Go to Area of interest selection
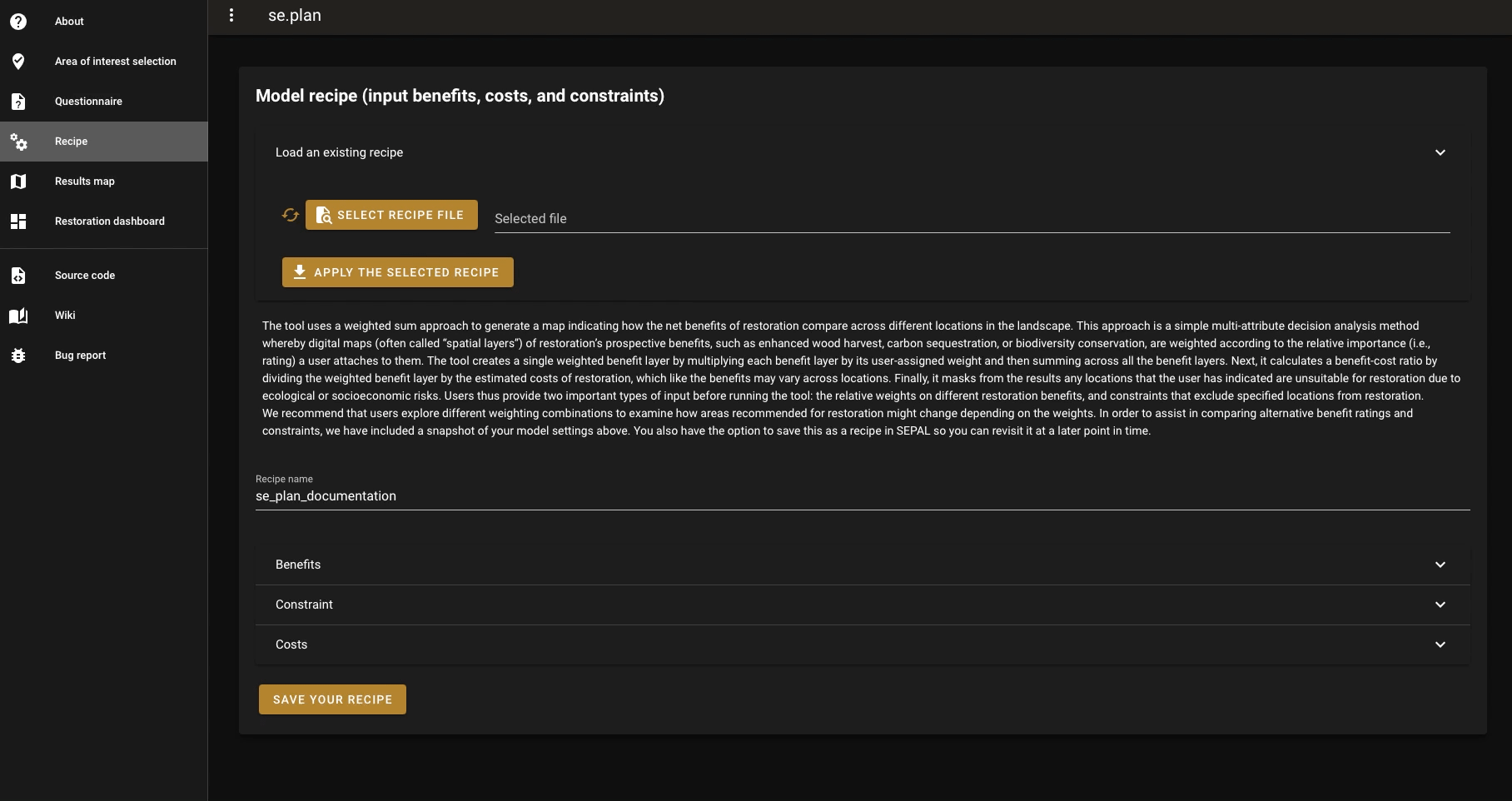Viewport: 1512px width, 801px height. coord(104,62)
